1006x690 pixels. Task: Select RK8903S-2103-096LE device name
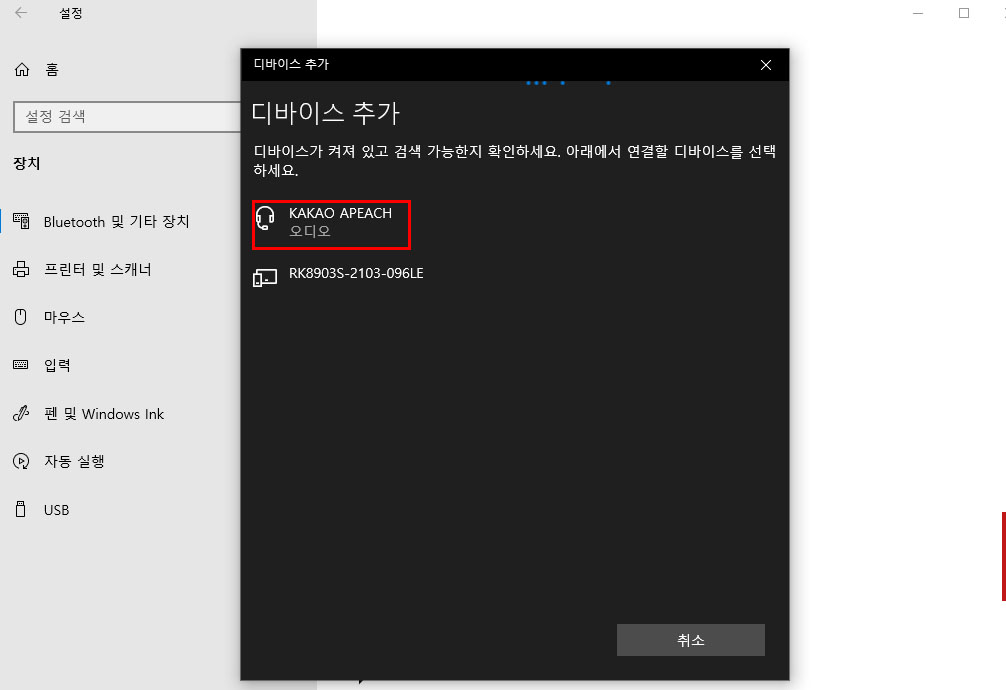pos(356,273)
